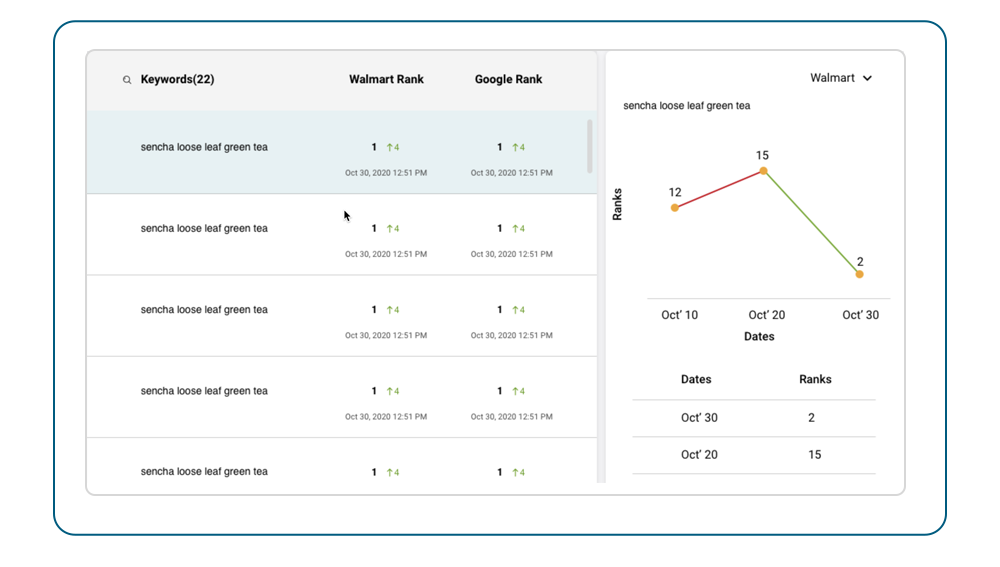1000x567 pixels.
Task: Click rank value 15 in the table
Action: [x=814, y=455]
